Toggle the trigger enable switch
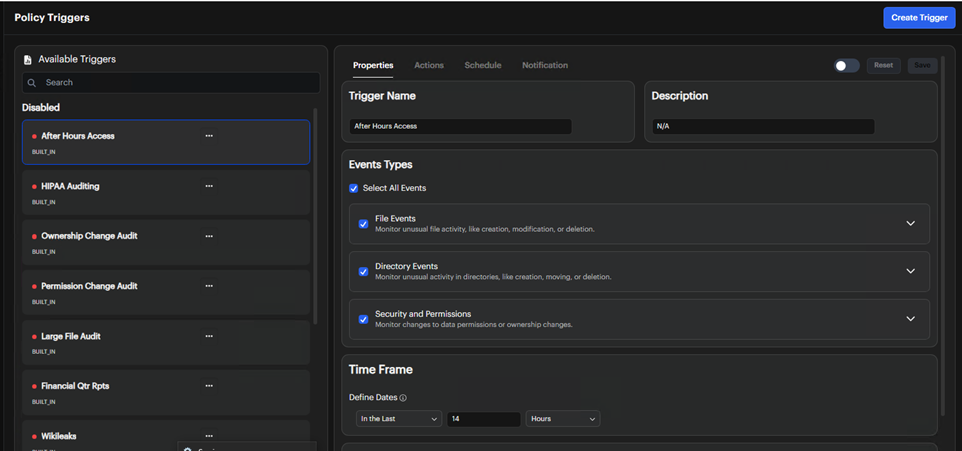 [846, 66]
